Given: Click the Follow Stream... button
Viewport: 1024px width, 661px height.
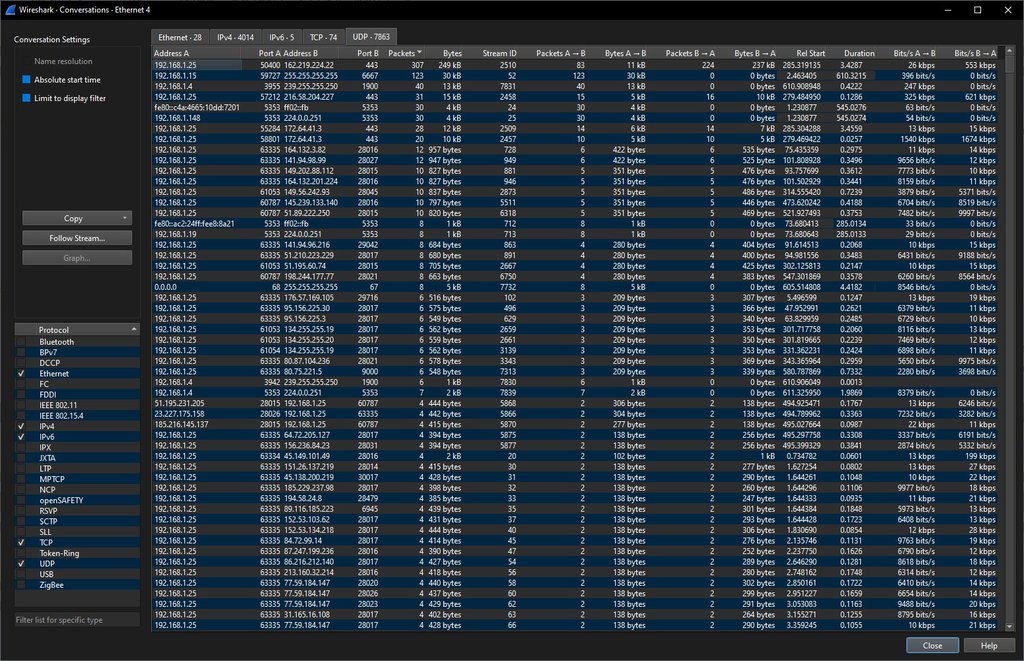Looking at the screenshot, I should point(77,238).
